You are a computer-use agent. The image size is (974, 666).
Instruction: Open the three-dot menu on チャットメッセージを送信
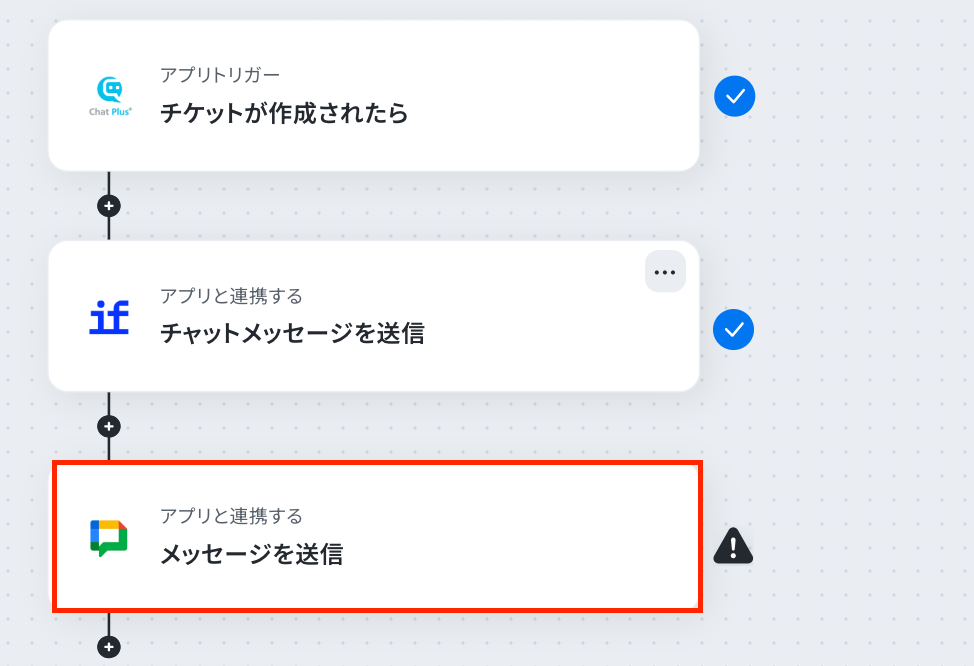point(665,271)
